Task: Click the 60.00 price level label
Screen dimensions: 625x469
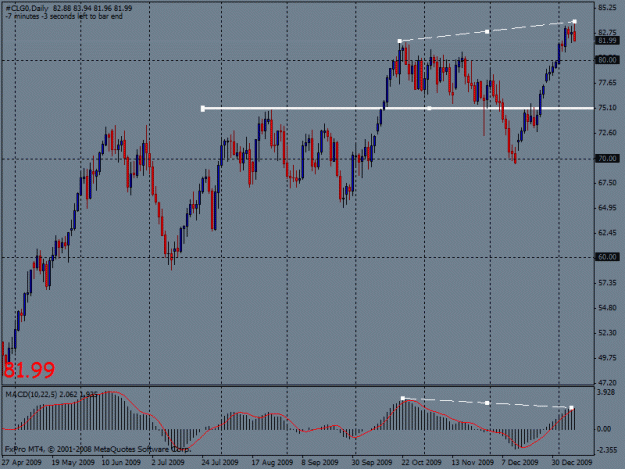Action: coord(607,257)
